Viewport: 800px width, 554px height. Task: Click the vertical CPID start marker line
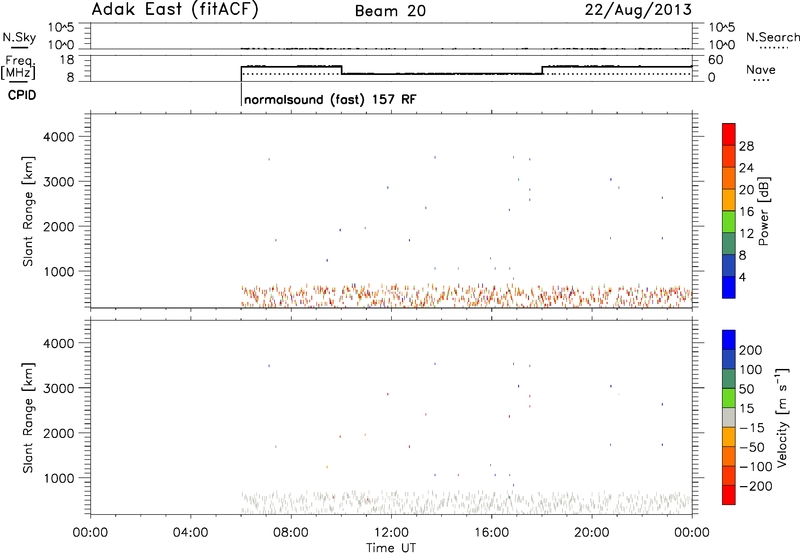click(x=241, y=93)
